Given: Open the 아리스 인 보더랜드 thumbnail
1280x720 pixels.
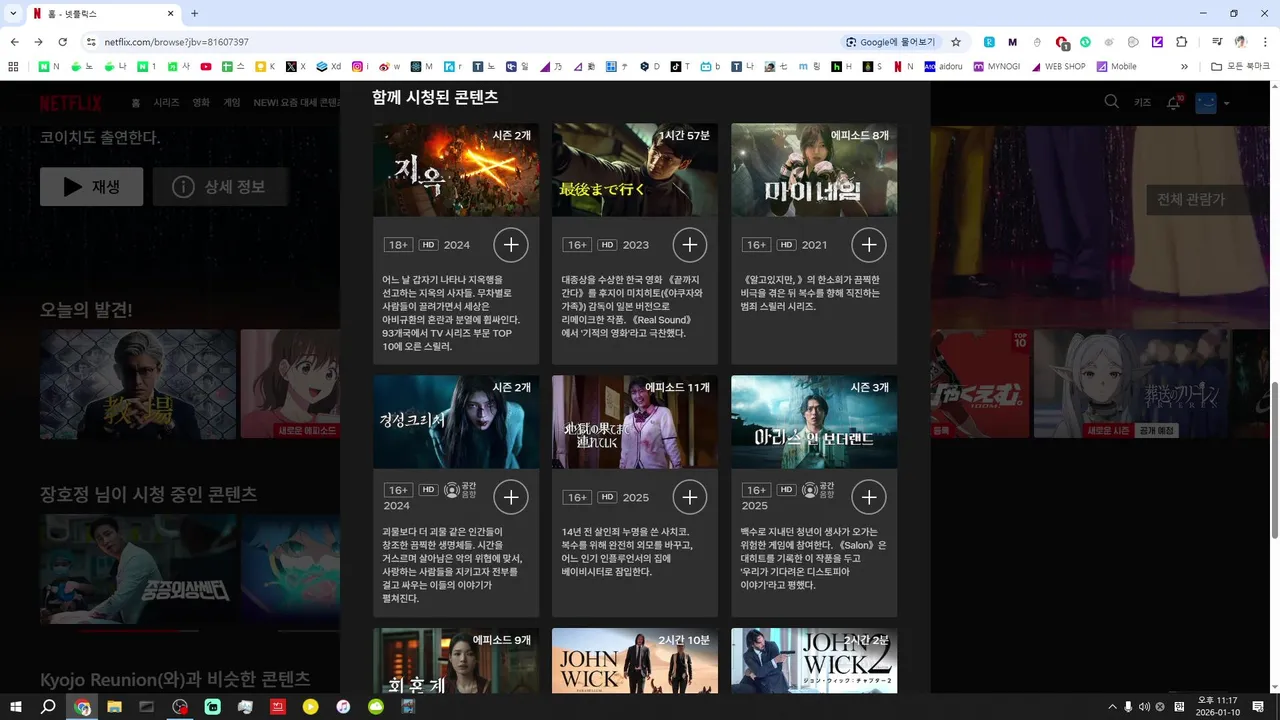Looking at the screenshot, I should (814, 422).
